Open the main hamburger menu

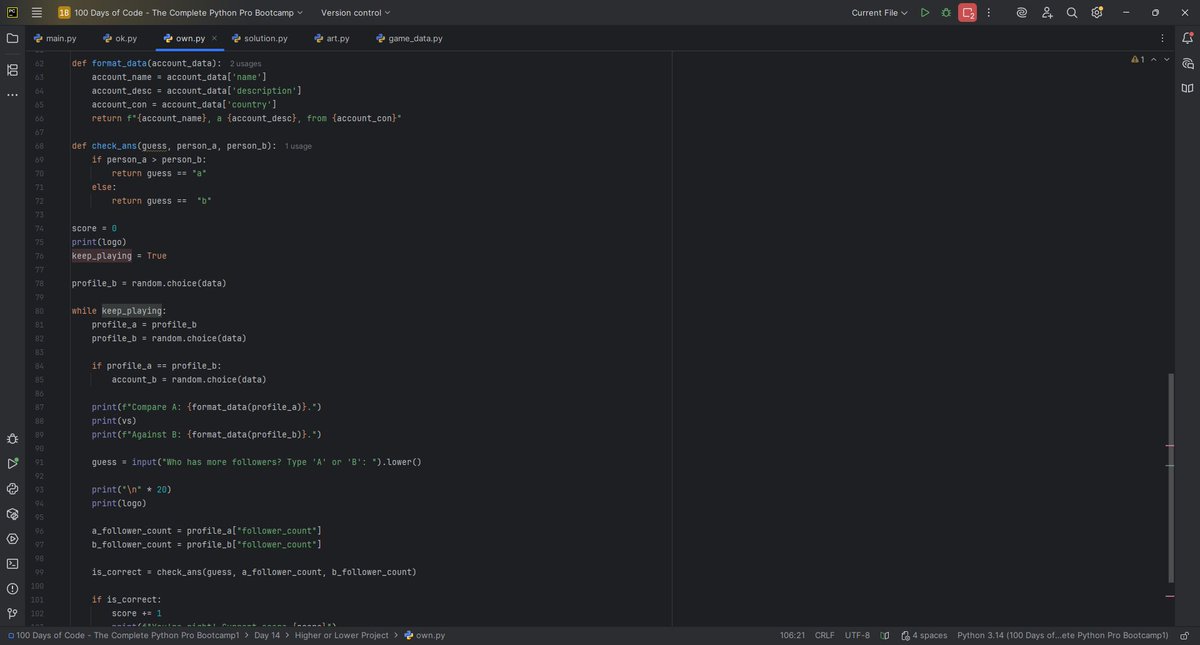click(36, 12)
